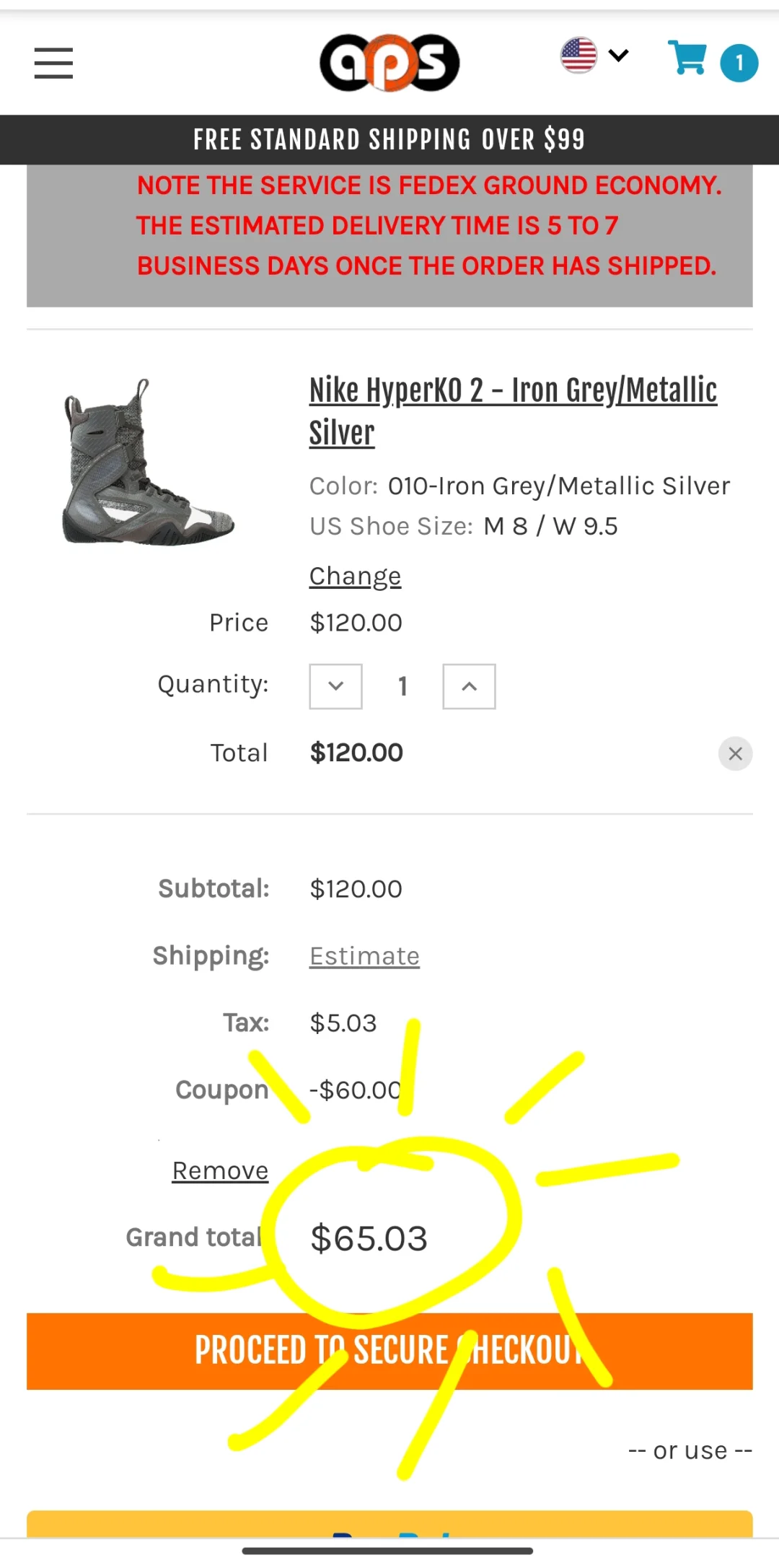
Task: Open the shopping cart icon
Action: point(687,58)
